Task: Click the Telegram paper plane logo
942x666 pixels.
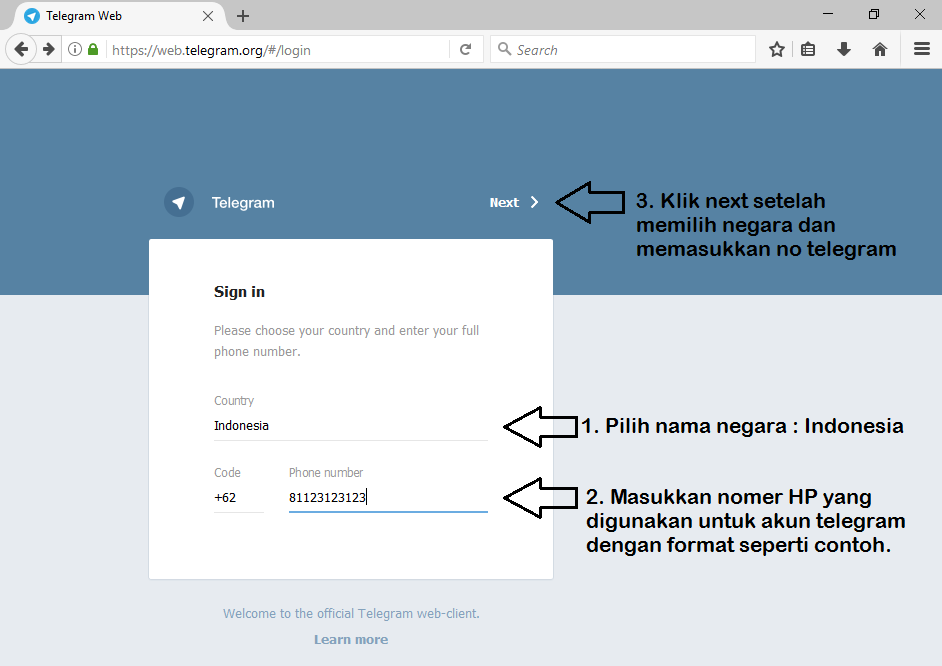Action: pos(179,202)
